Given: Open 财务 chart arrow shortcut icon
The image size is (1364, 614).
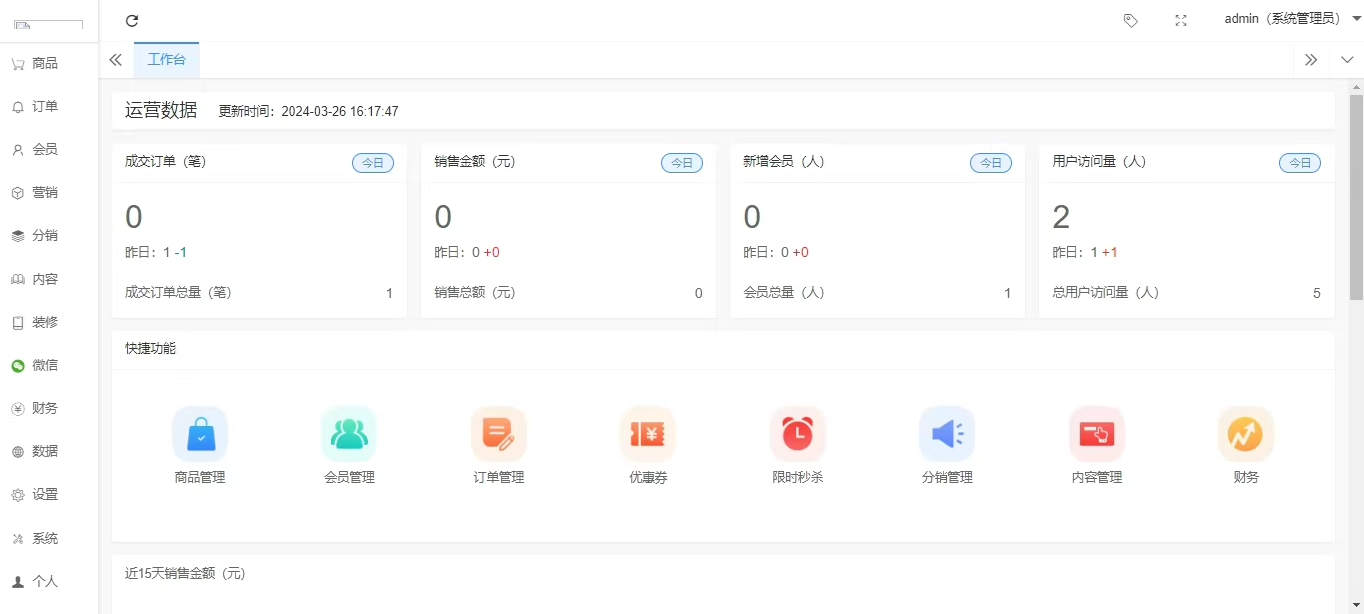Looking at the screenshot, I should coord(1246,434).
